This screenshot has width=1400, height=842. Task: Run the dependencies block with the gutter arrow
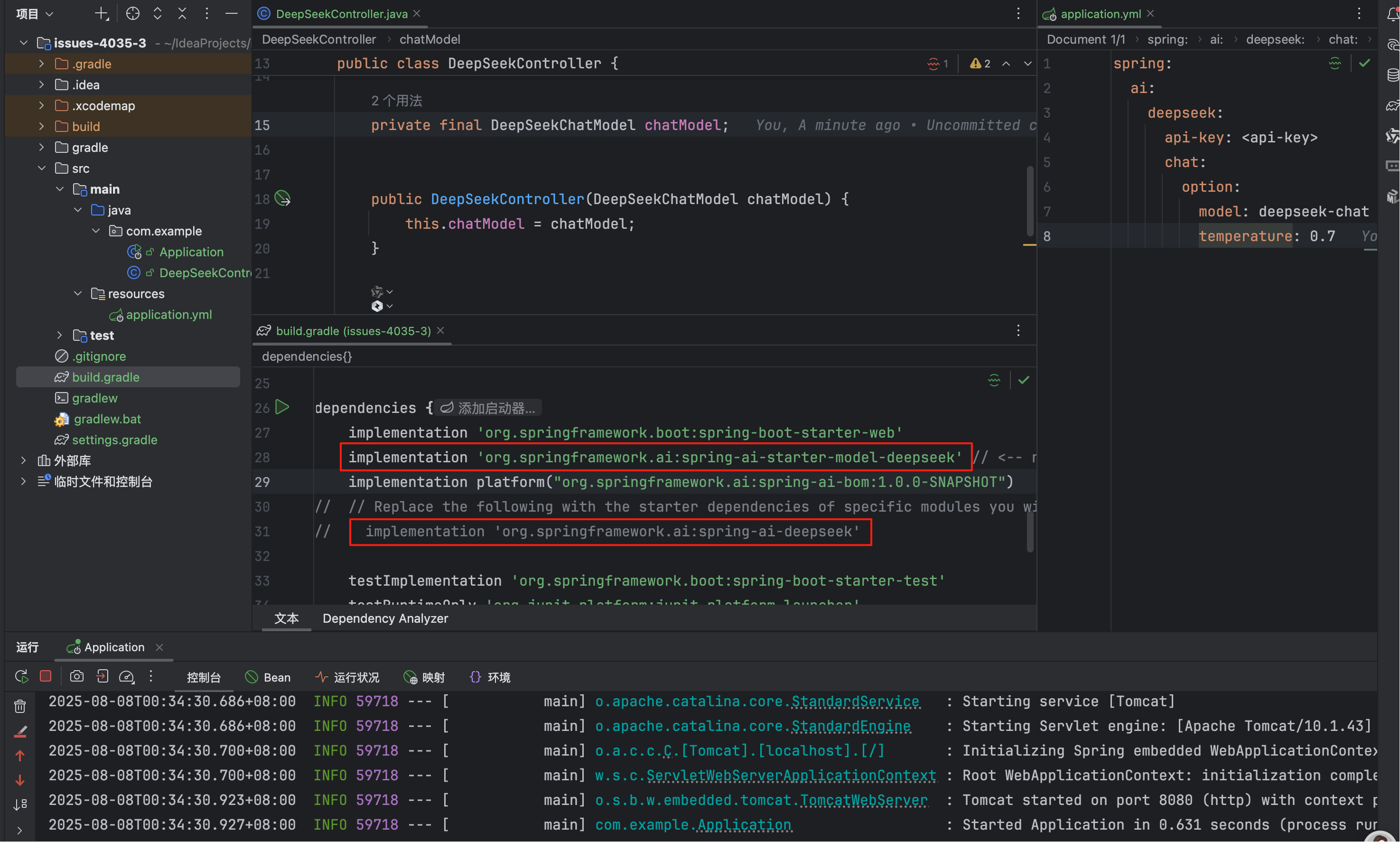(282, 407)
